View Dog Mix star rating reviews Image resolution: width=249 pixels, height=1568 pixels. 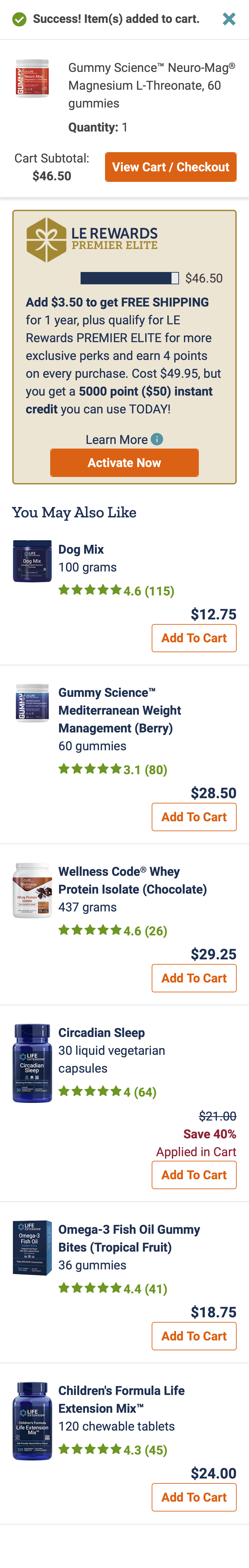[116, 590]
